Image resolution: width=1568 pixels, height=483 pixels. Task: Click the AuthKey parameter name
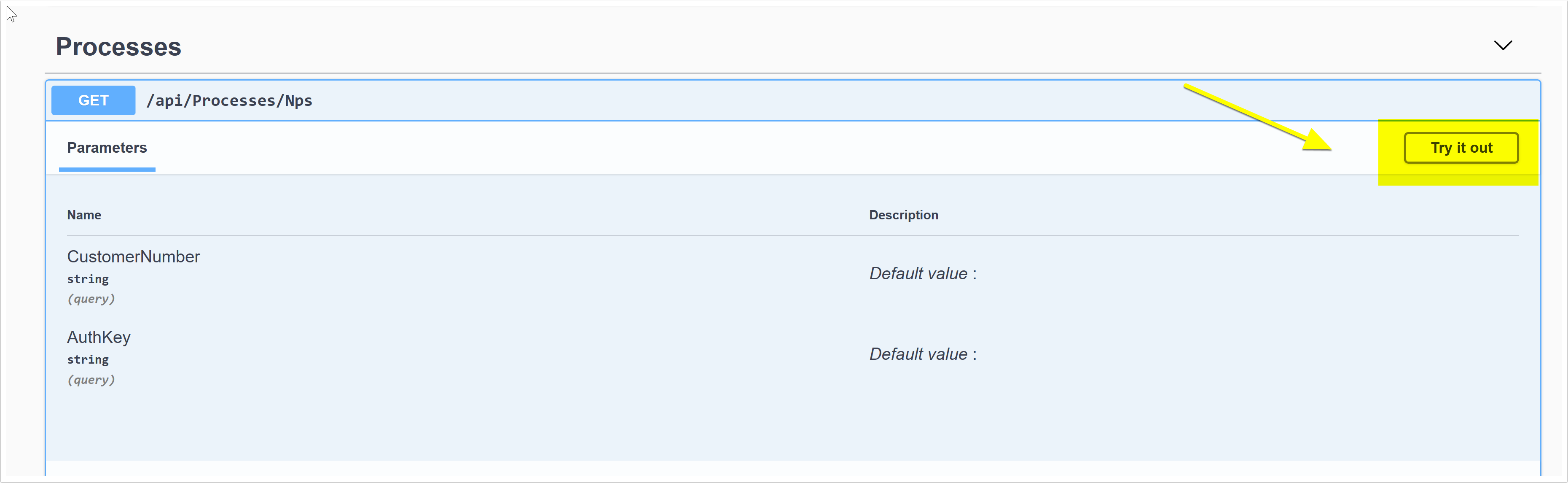point(99,337)
